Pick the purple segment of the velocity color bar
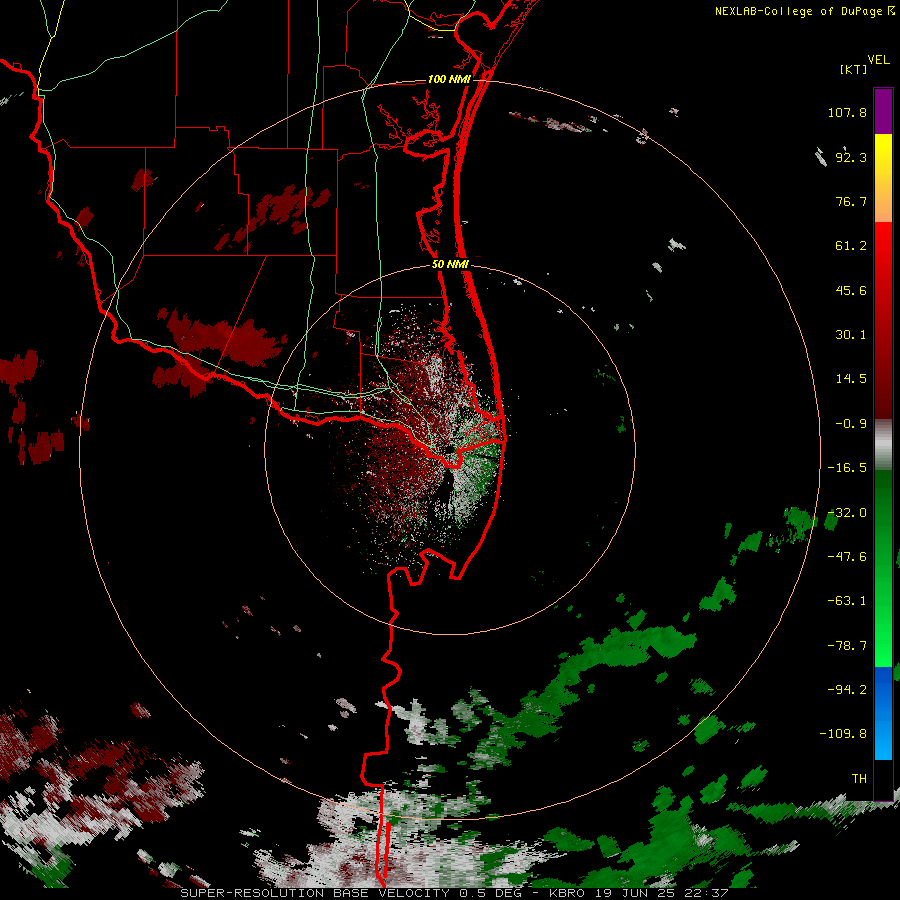This screenshot has width=900, height=900. pyautogui.click(x=883, y=112)
